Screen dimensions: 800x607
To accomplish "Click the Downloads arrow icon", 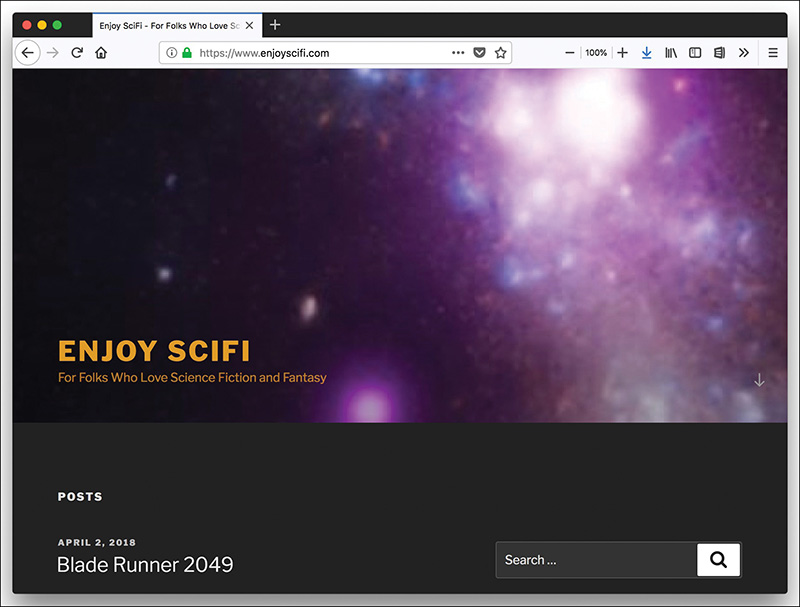I will pyautogui.click(x=647, y=52).
